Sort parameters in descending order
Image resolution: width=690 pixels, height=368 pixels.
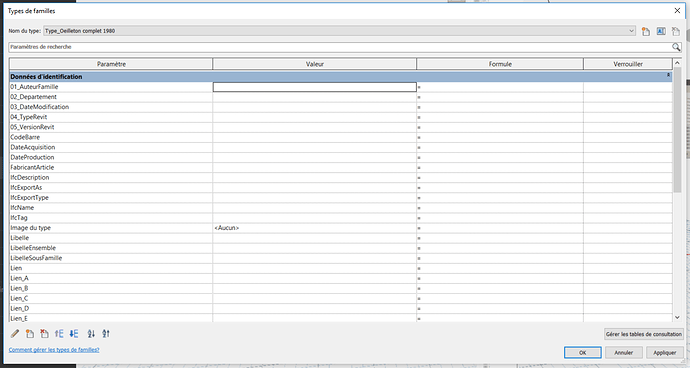tap(106, 334)
